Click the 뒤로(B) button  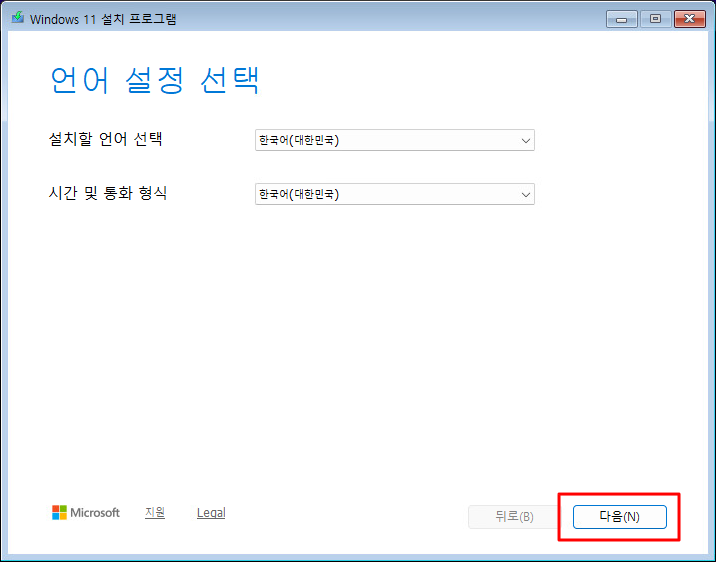[514, 517]
